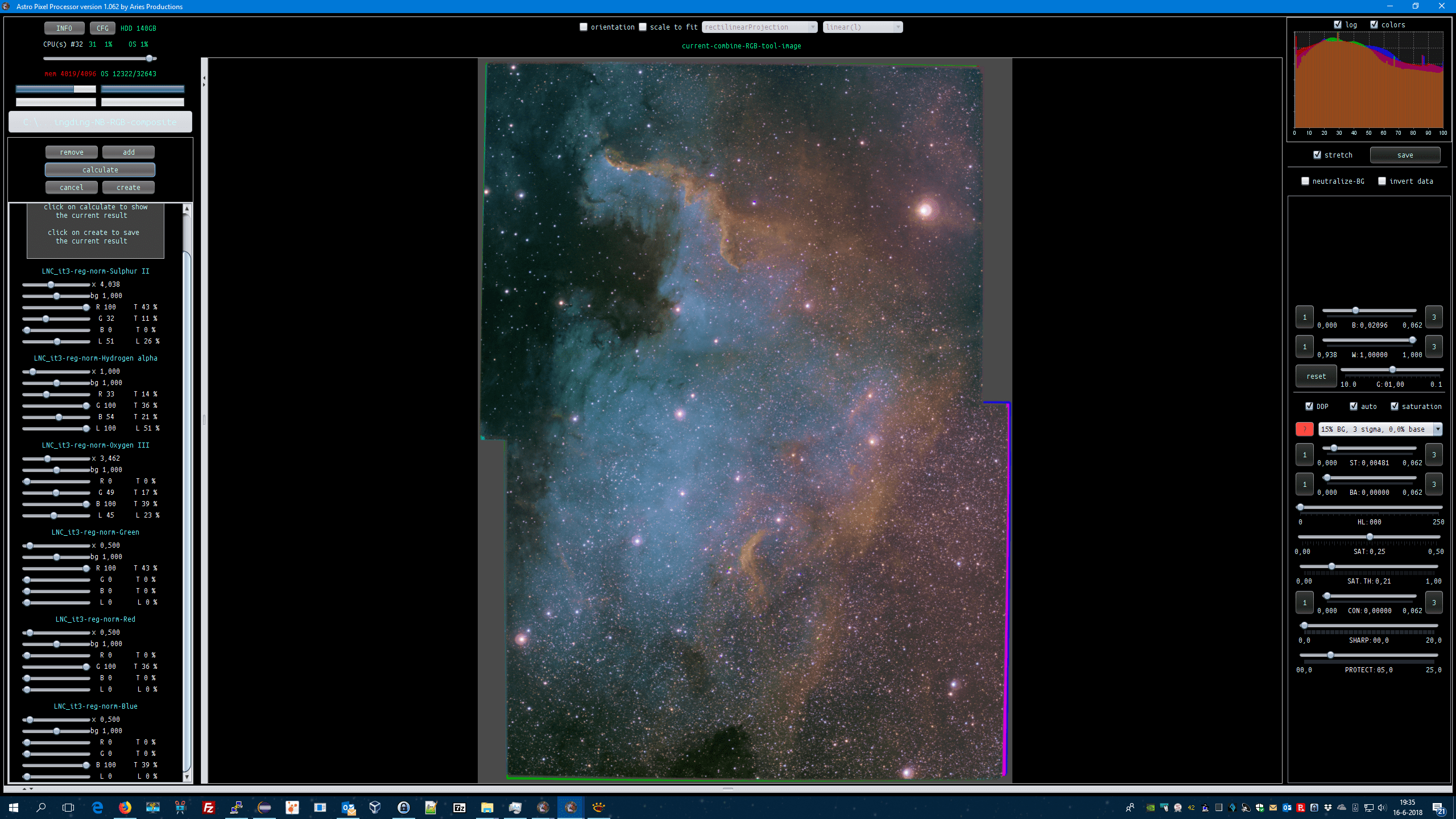Open the INFO tab button
Image resolution: width=1456 pixels, height=819 pixels.
tap(64, 28)
